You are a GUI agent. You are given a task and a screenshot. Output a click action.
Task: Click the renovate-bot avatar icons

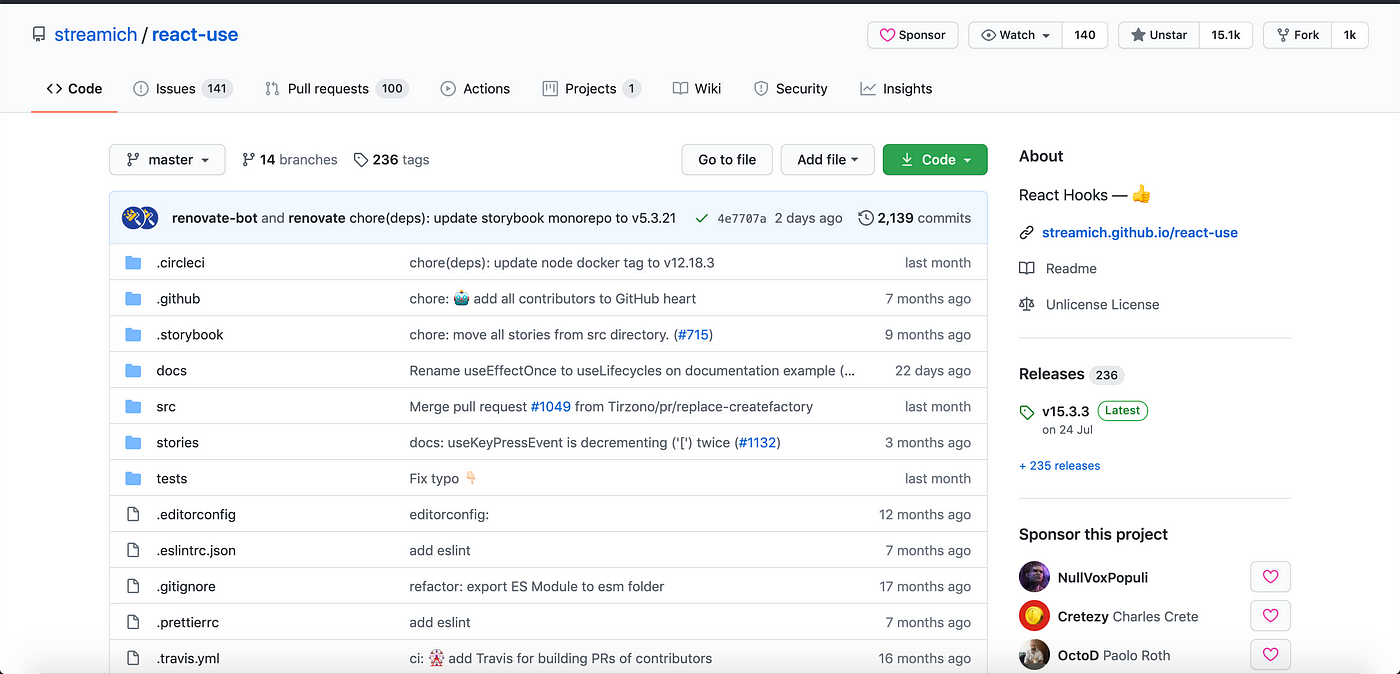click(x=140, y=218)
